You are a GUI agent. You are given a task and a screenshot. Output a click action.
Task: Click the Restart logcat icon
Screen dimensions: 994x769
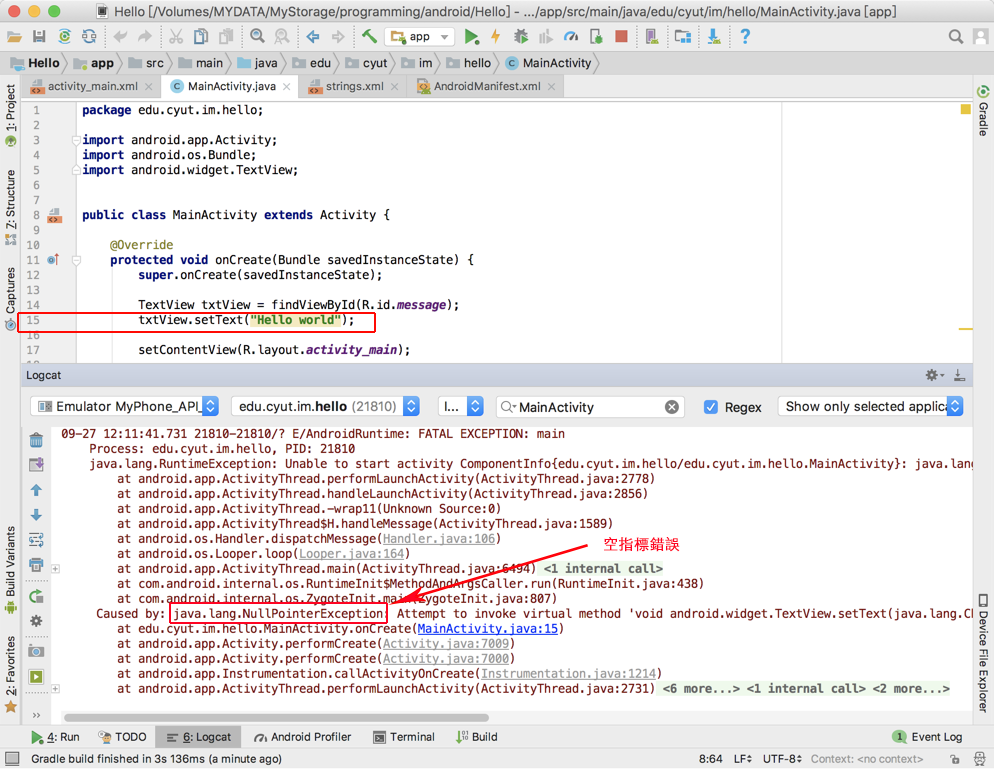pos(36,596)
